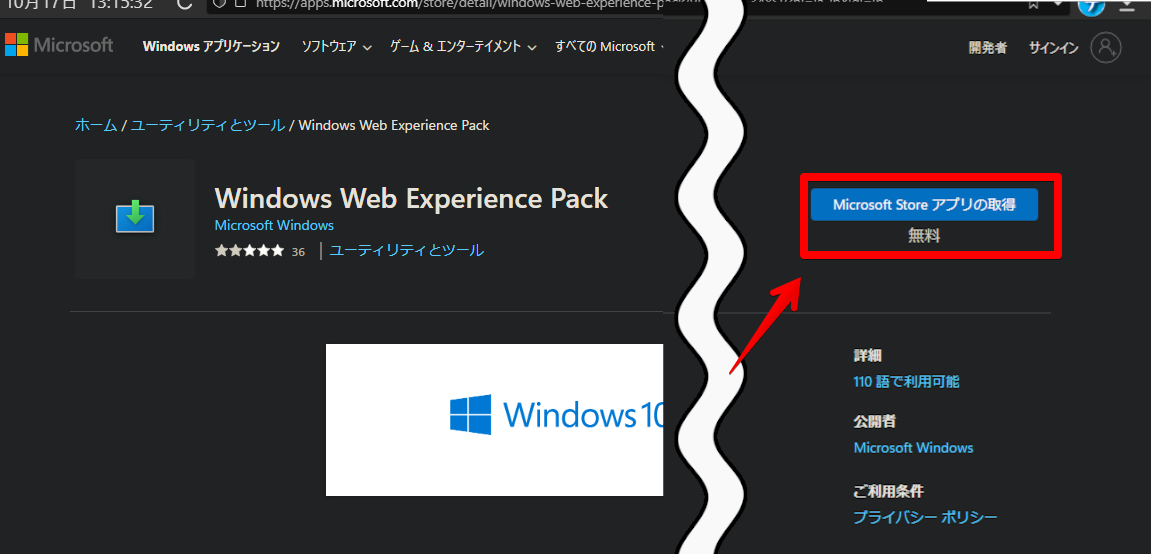The image size is (1151, 554).
Task: Click the 36 ratings count
Action: (x=298, y=252)
